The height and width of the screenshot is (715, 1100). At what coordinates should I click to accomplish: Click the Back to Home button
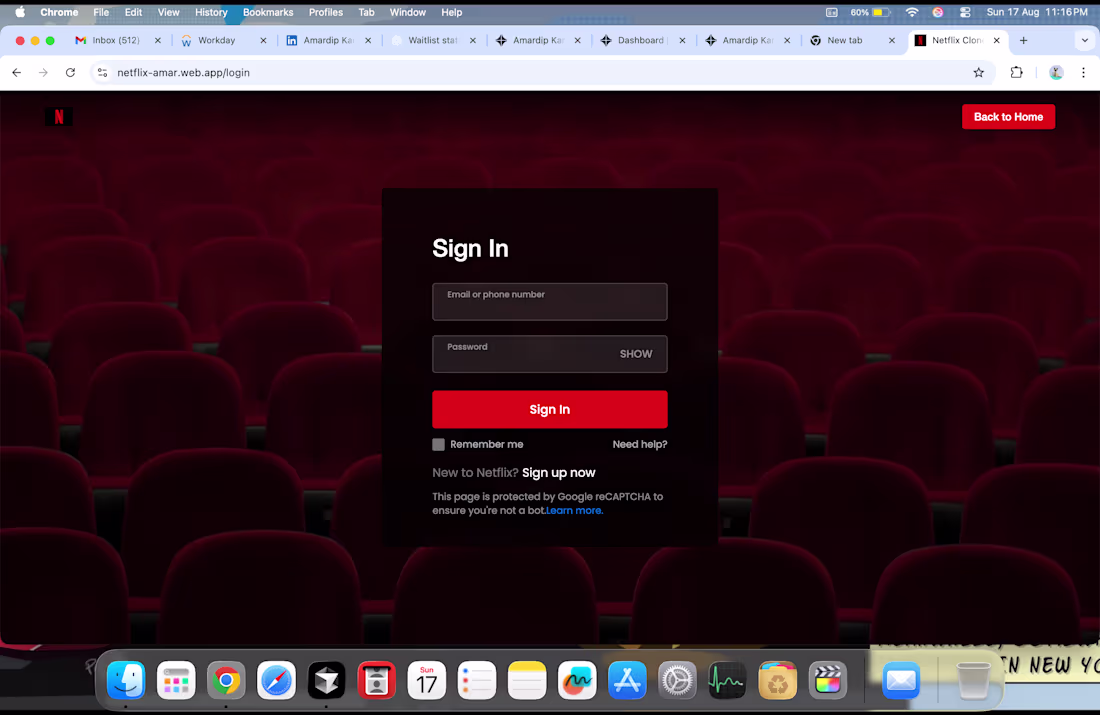point(1008,117)
